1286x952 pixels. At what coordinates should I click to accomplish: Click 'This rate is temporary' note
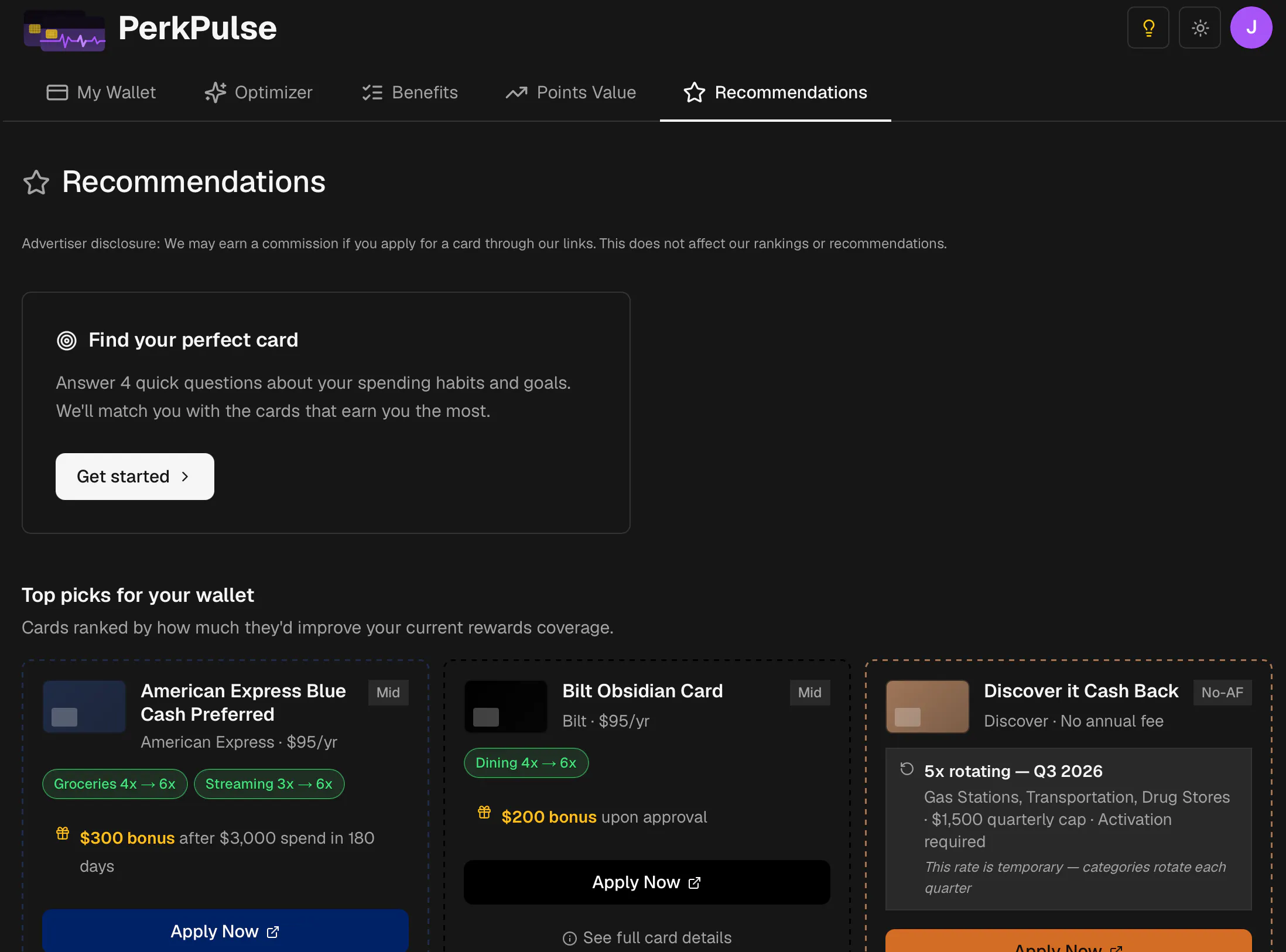(x=1075, y=878)
